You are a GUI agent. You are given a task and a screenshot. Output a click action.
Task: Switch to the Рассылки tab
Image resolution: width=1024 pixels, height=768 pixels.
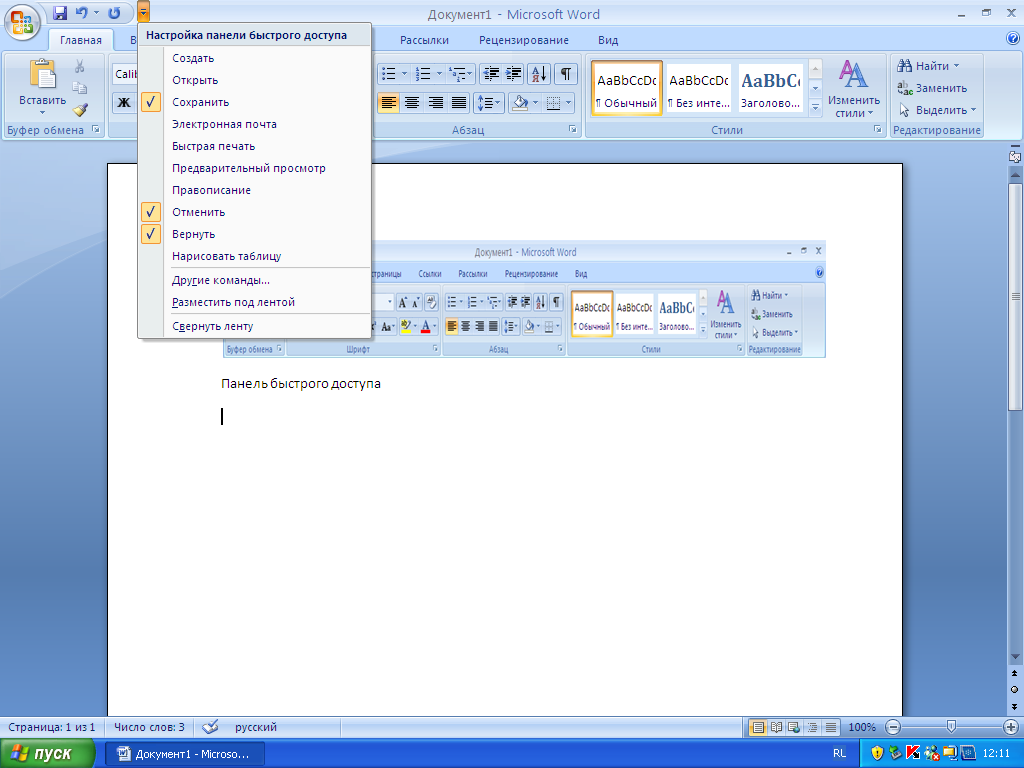(424, 40)
